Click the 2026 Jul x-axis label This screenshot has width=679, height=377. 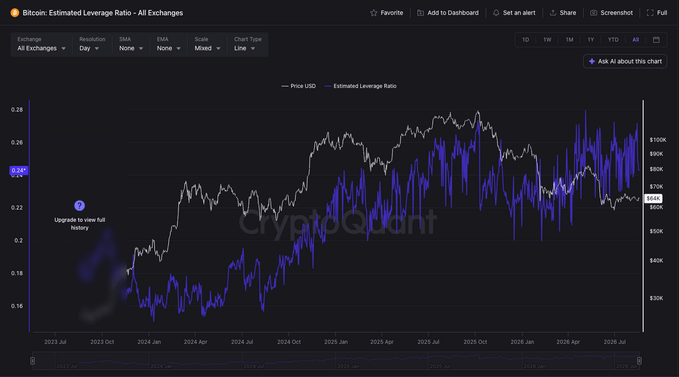(615, 342)
